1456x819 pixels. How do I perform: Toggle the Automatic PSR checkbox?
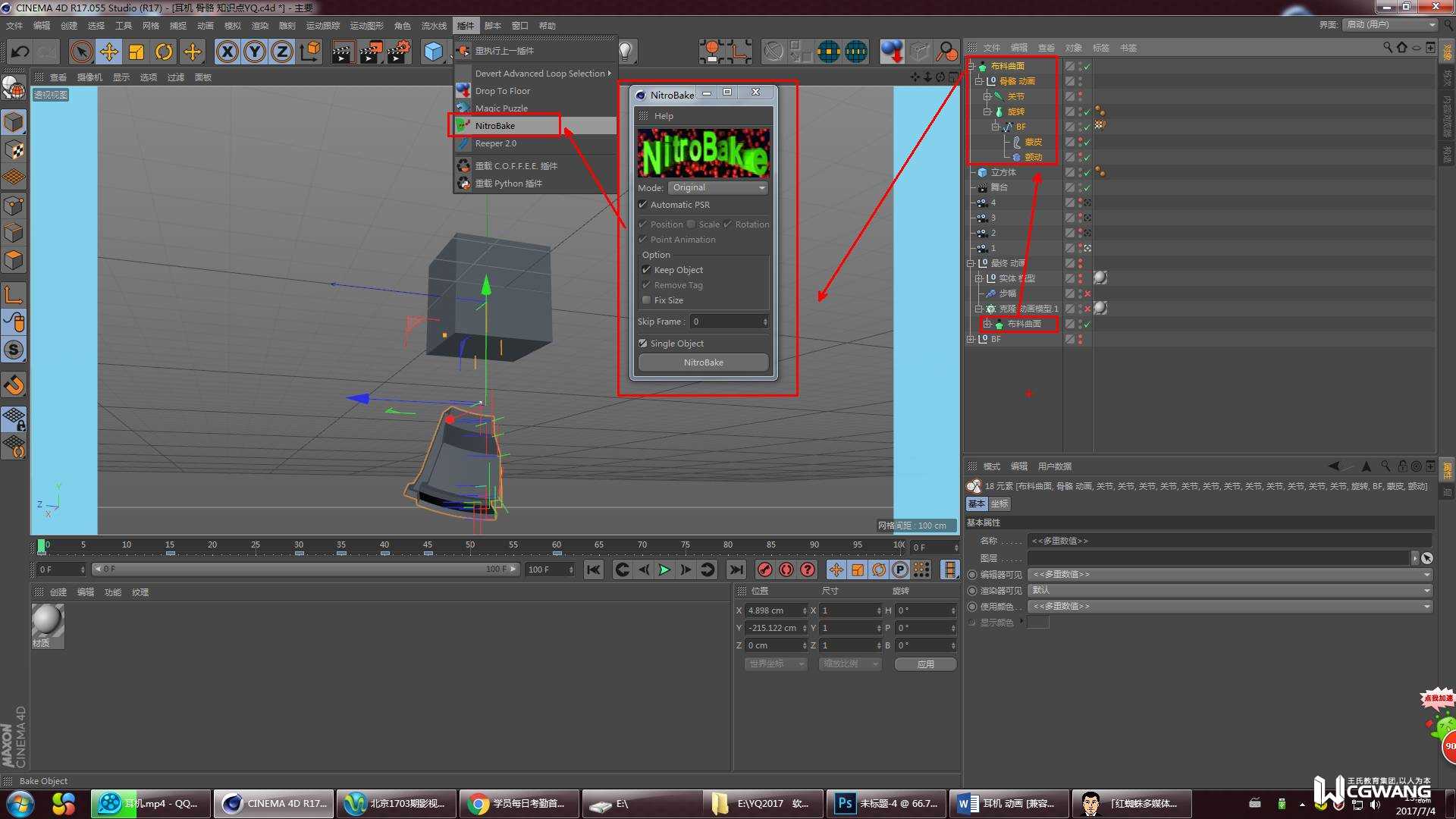643,205
